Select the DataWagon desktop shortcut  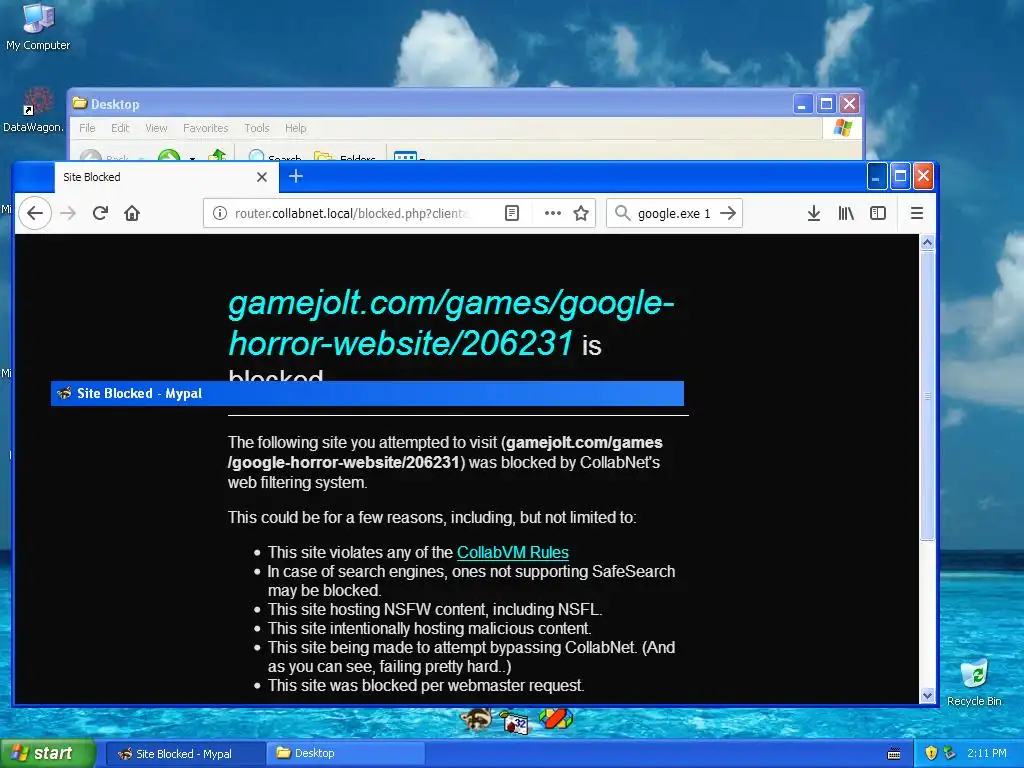pos(34,110)
